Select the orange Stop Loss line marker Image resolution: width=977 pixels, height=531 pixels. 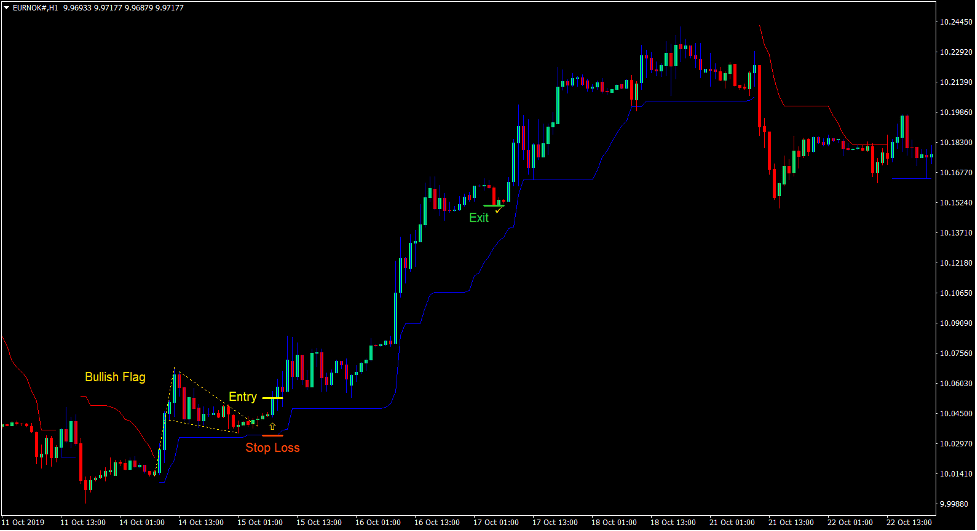pos(272,436)
